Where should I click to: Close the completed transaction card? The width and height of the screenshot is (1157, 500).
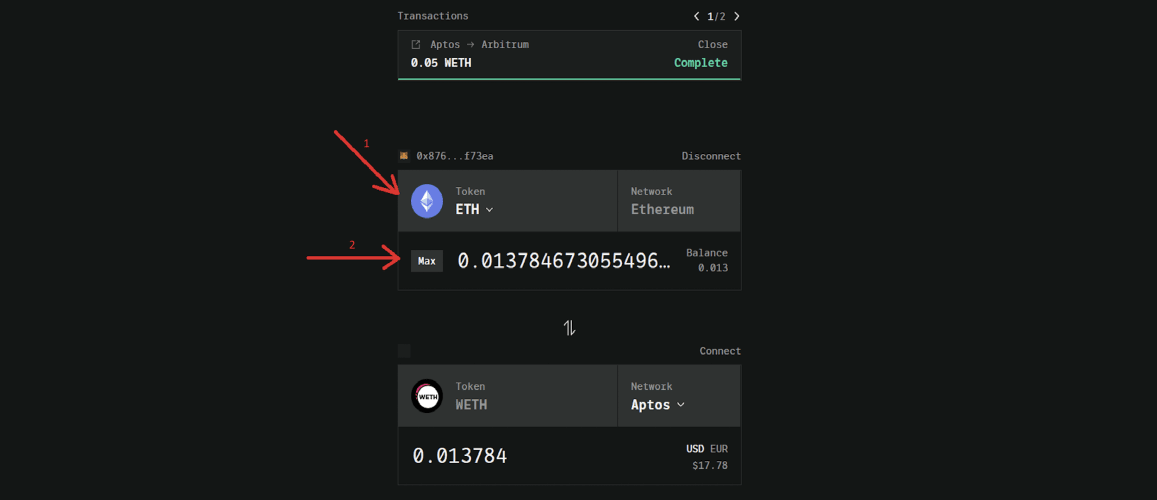click(713, 45)
